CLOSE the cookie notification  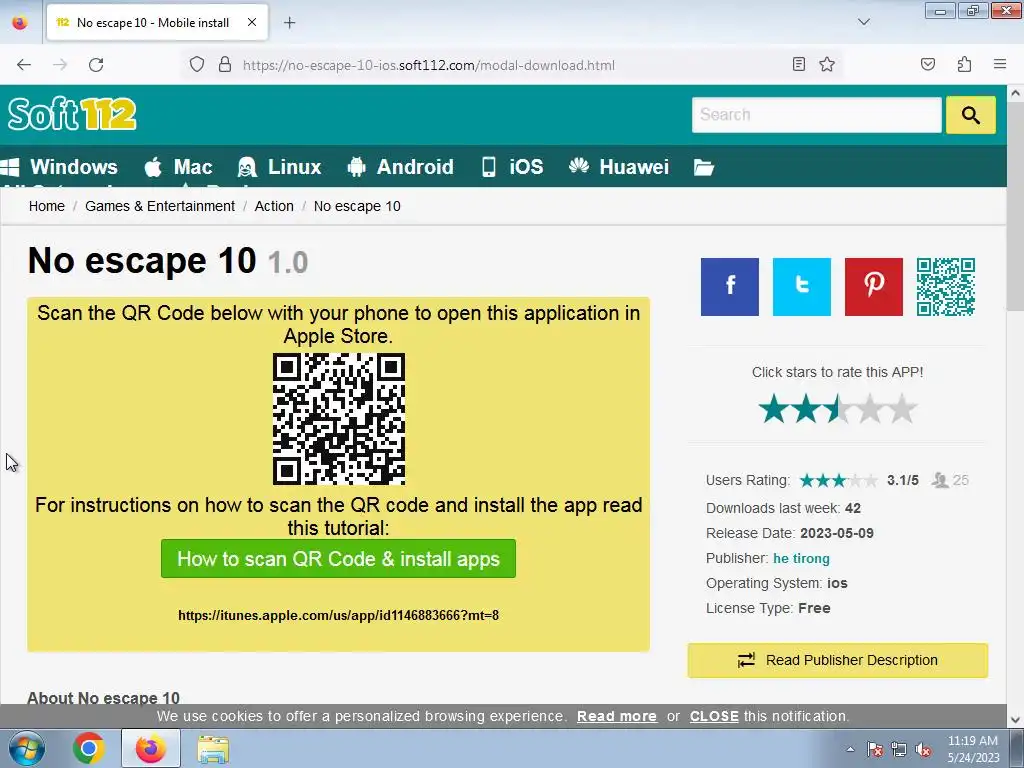pyautogui.click(x=714, y=716)
